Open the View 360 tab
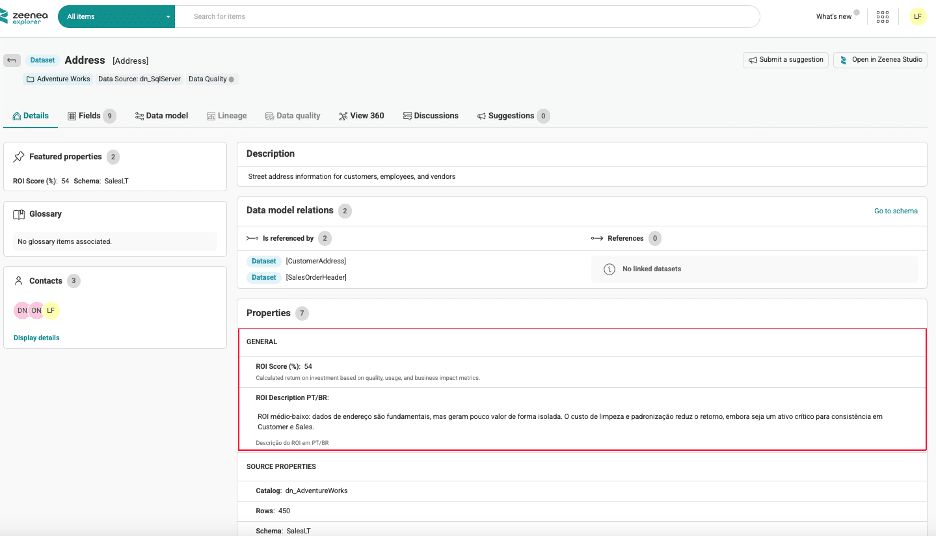 coord(361,116)
